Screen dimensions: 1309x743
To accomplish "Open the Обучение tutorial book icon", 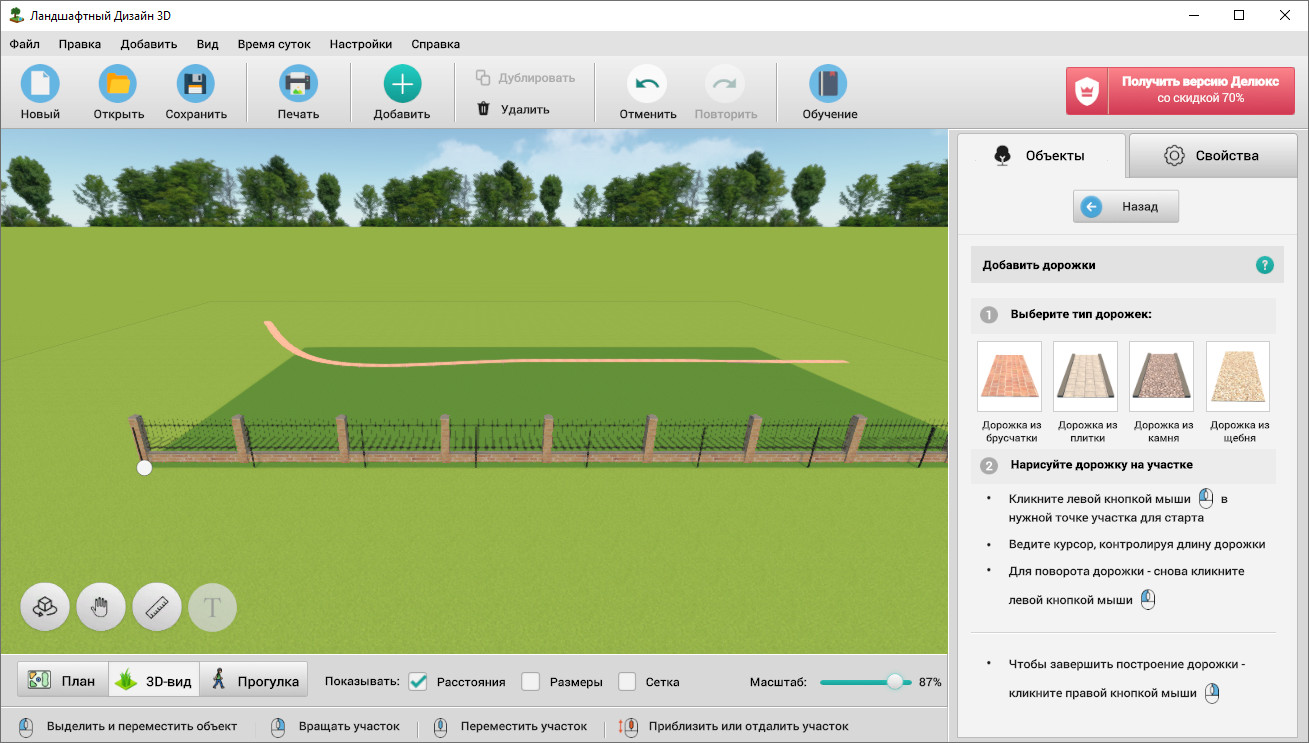I will click(829, 84).
